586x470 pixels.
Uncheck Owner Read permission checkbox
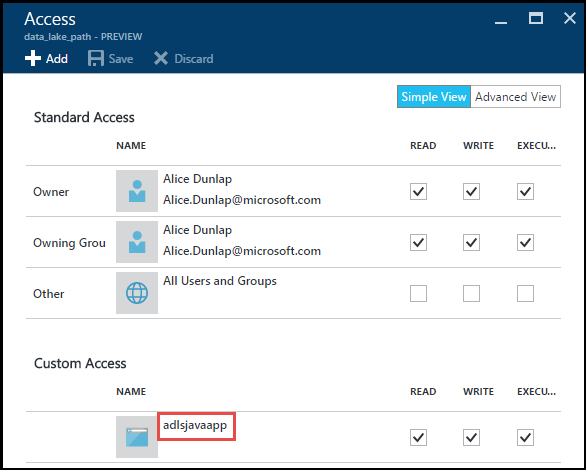(418, 192)
